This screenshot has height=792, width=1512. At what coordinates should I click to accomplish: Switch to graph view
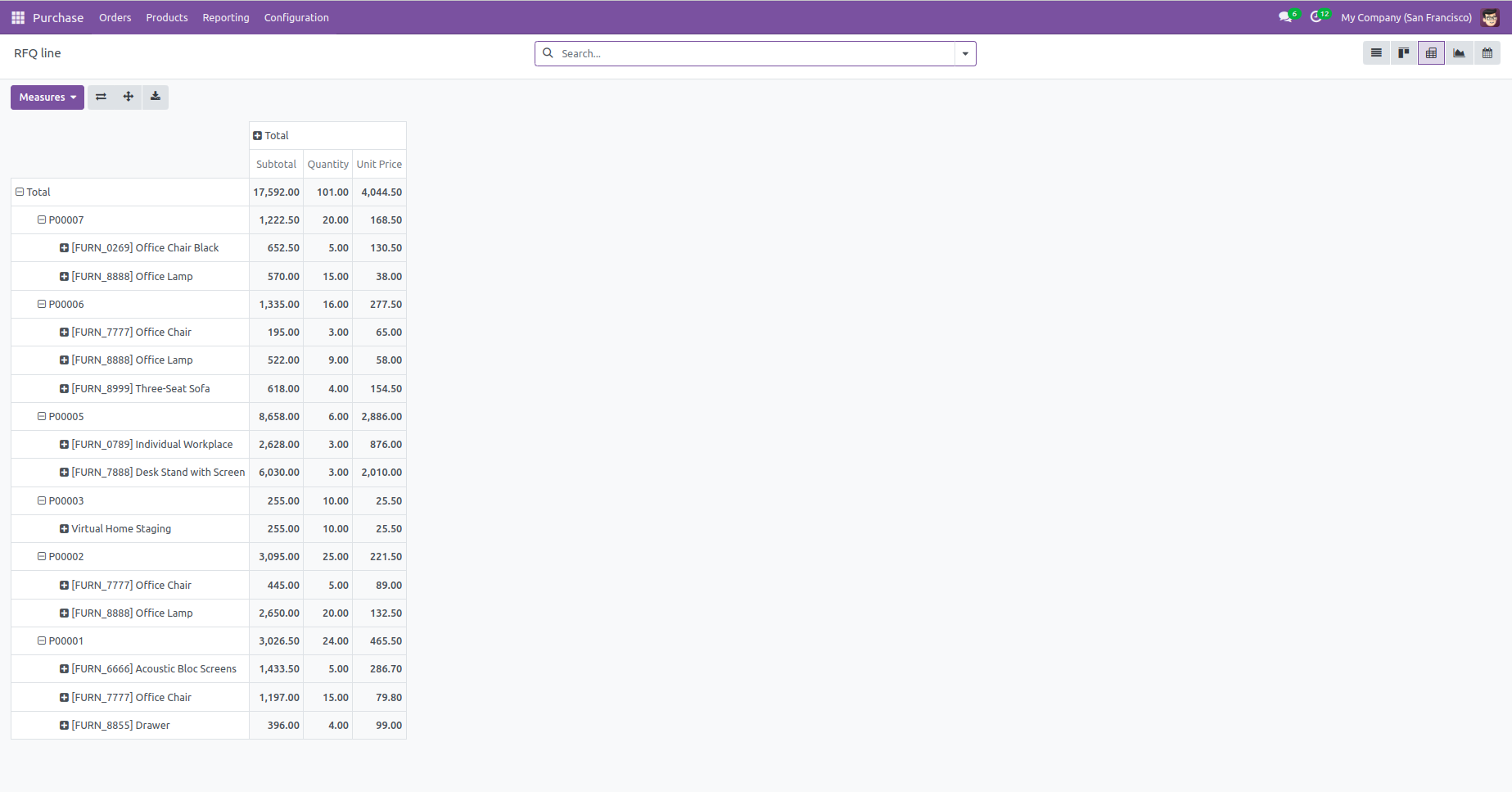point(1459,53)
